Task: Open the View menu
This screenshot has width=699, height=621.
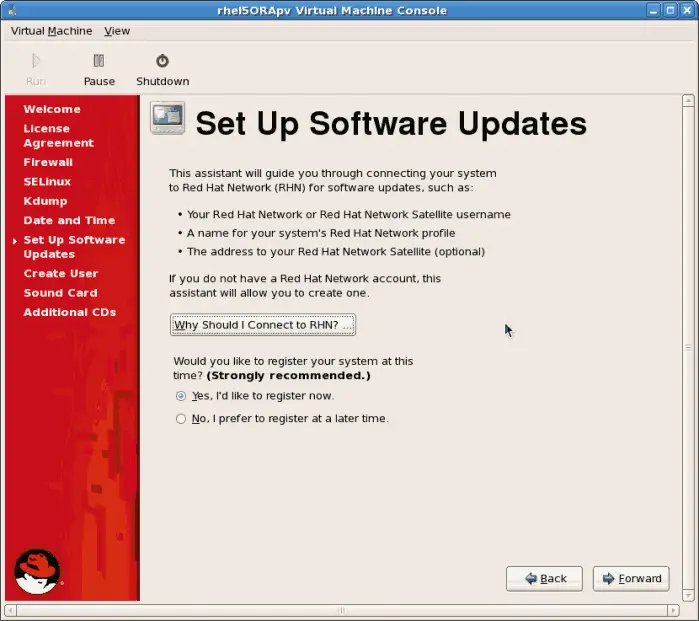Action: 117,31
